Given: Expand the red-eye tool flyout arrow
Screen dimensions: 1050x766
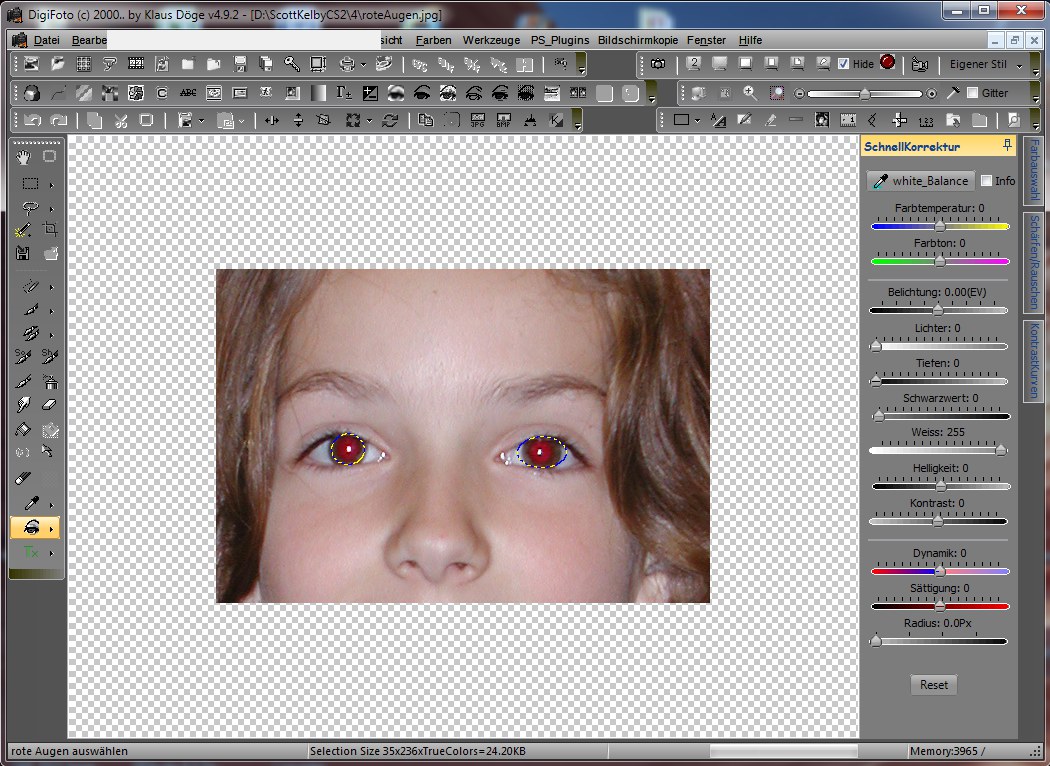Looking at the screenshot, I should coord(51,527).
